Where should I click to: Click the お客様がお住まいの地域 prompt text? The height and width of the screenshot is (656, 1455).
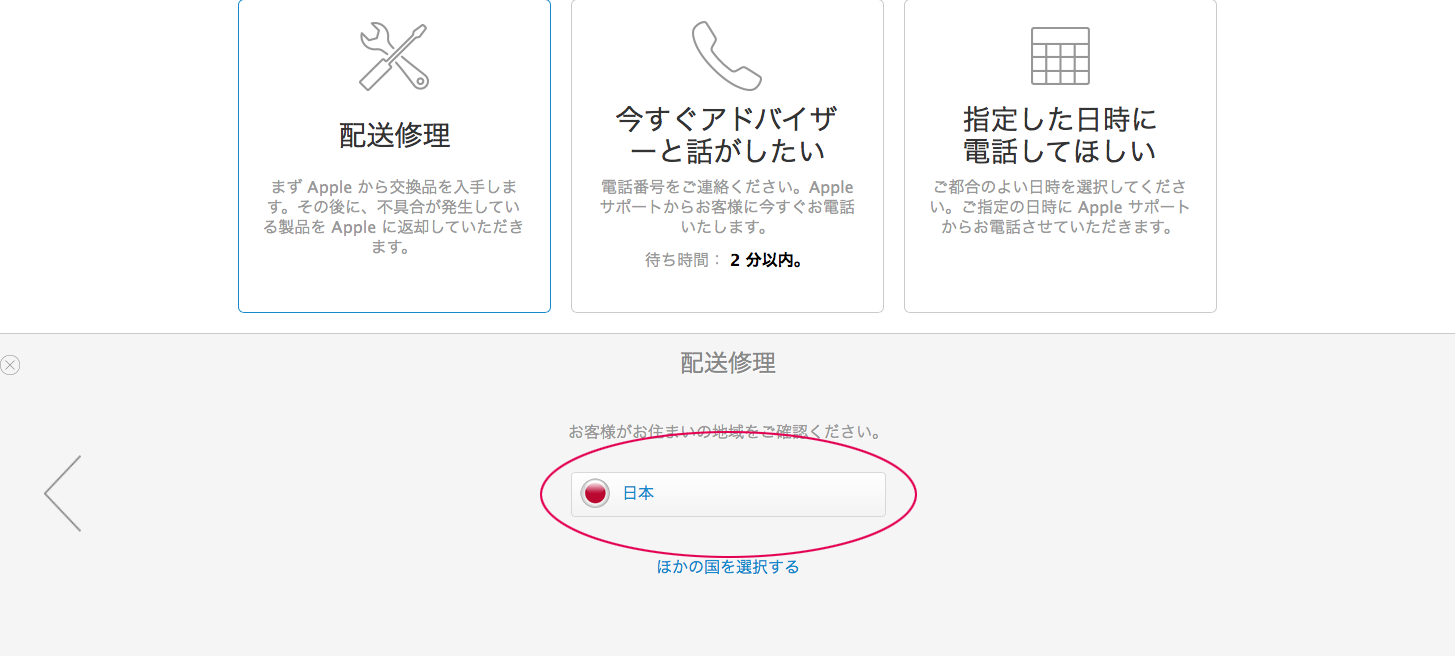[728, 433]
